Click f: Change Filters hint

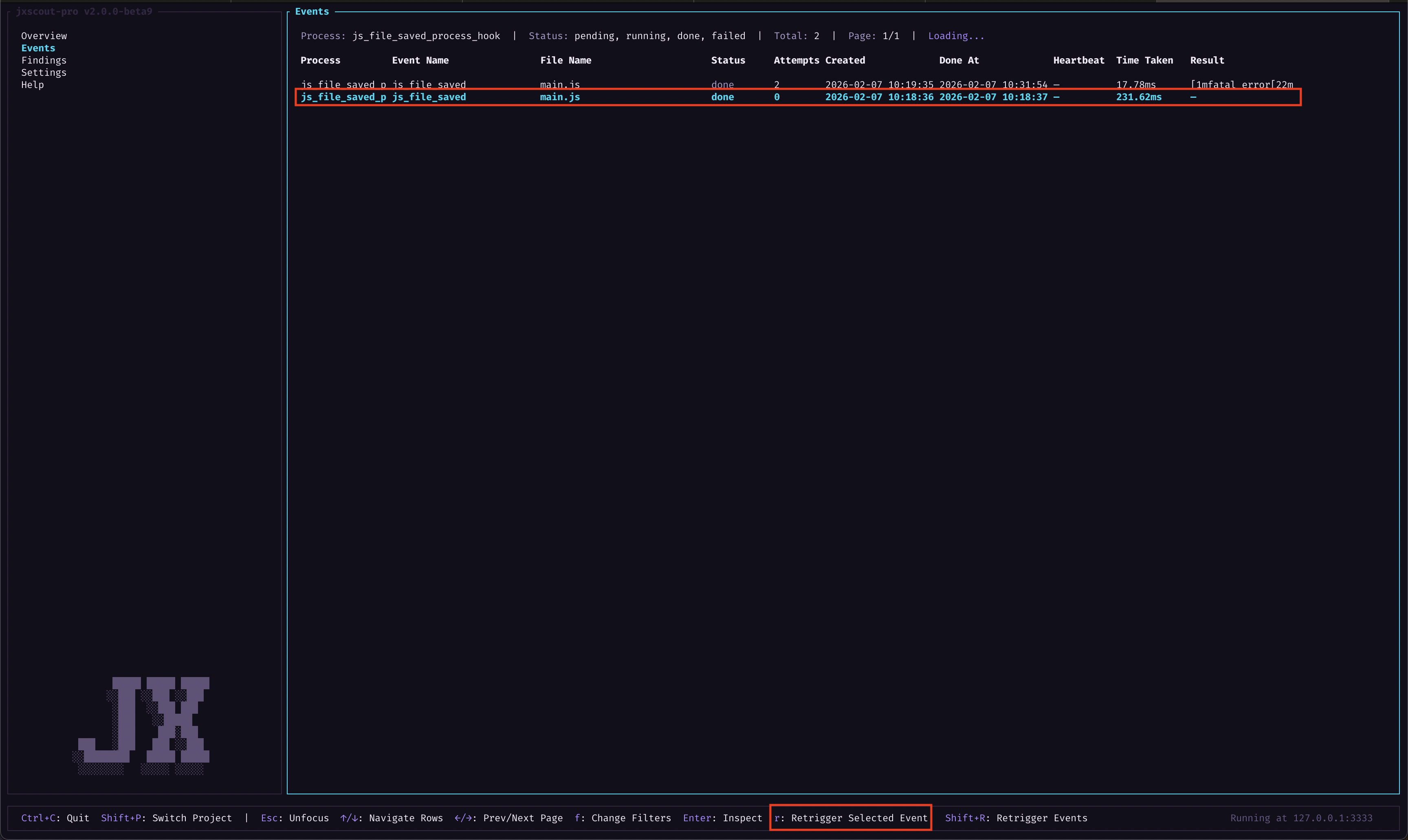[623, 818]
